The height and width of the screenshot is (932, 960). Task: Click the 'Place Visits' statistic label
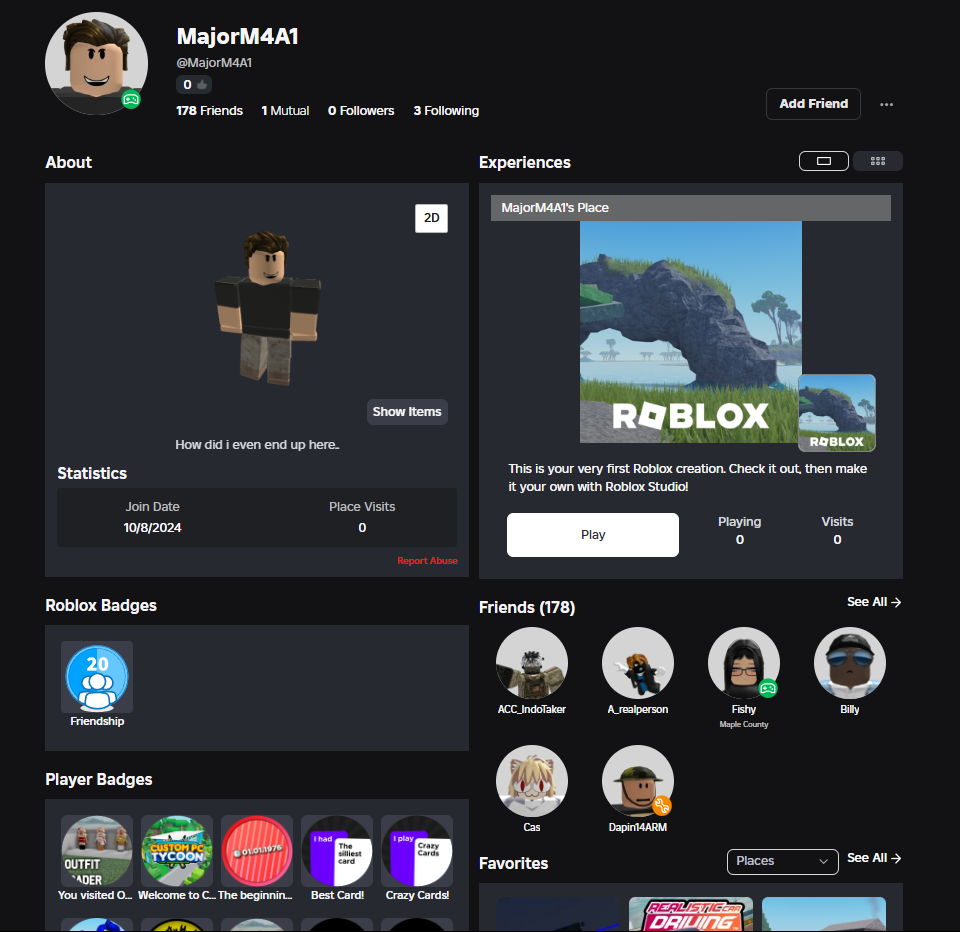tap(362, 506)
